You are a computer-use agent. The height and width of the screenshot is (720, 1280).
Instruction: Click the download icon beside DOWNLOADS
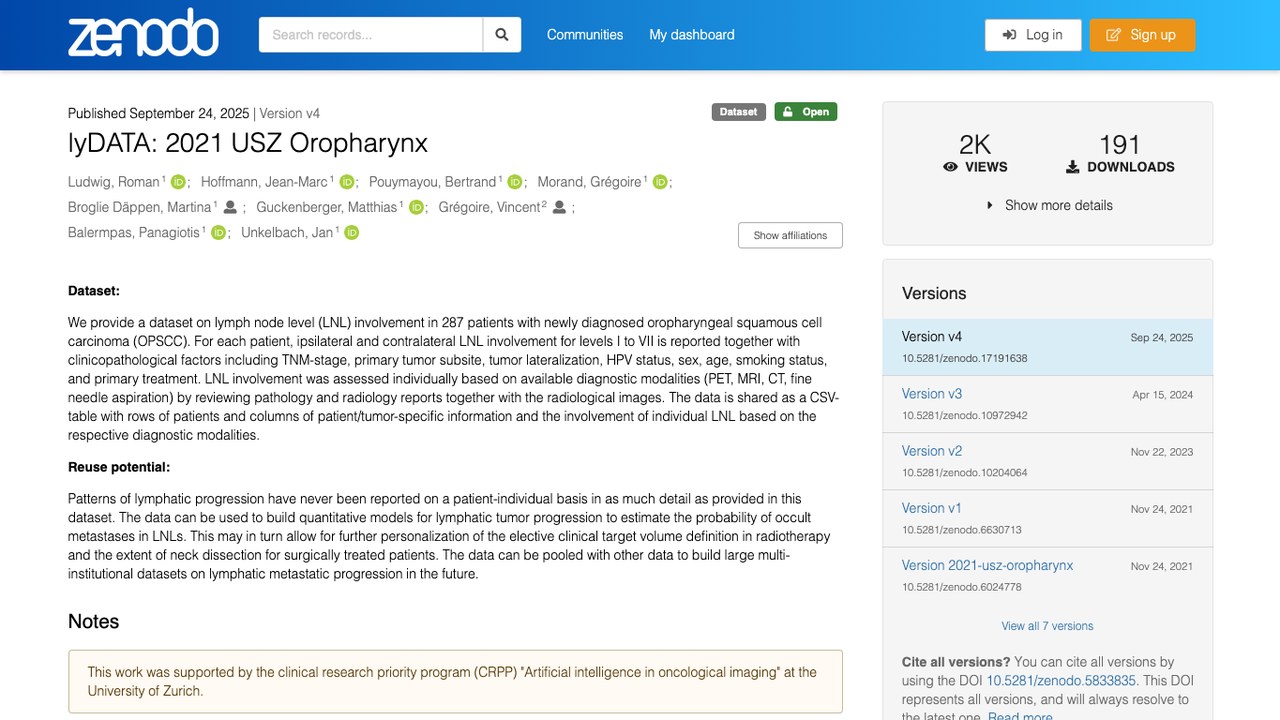(1073, 167)
